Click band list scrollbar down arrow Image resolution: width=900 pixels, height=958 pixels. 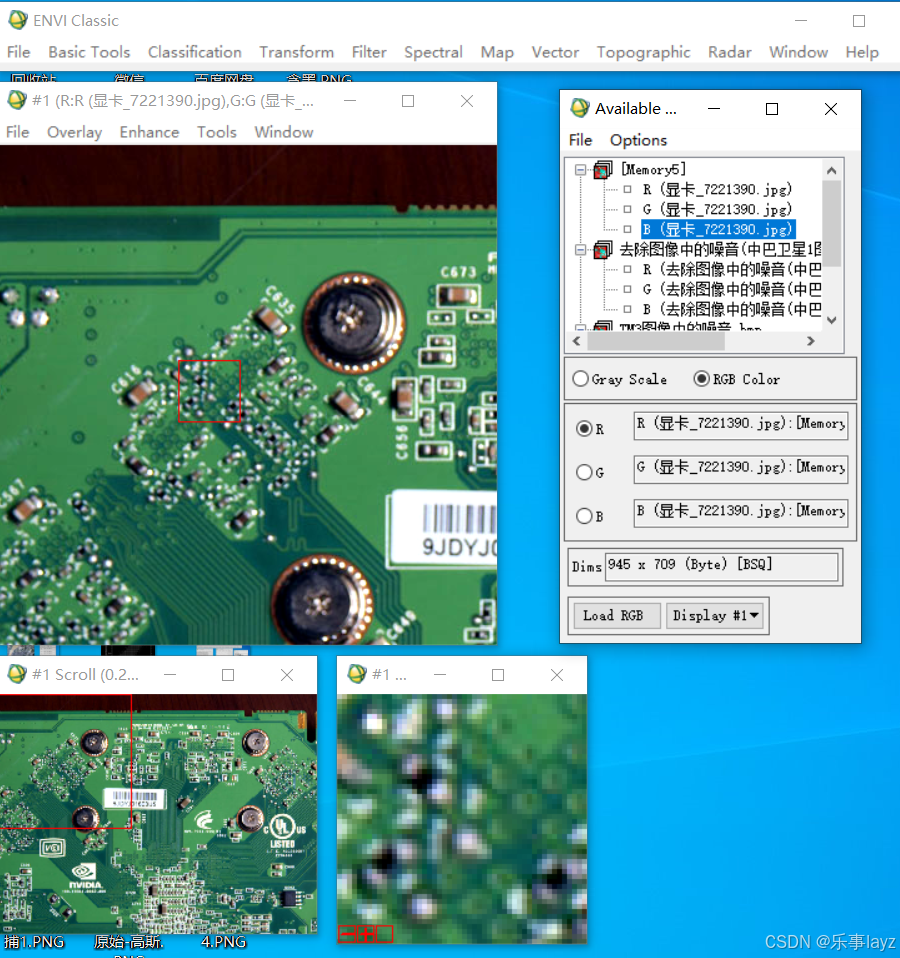(x=832, y=320)
